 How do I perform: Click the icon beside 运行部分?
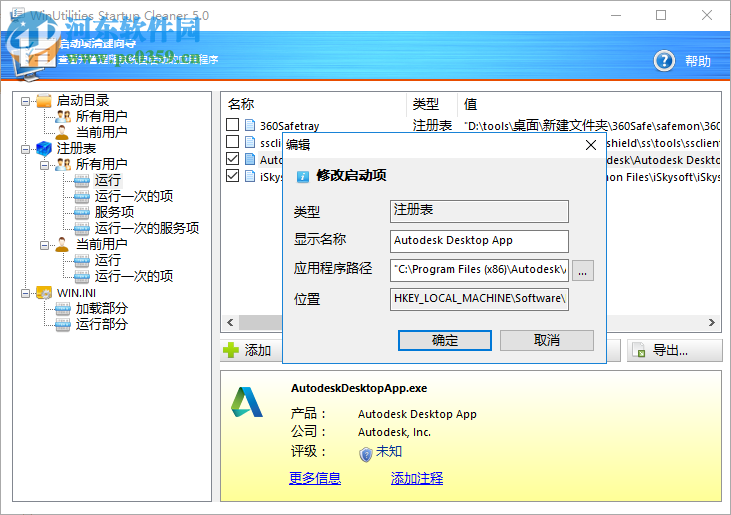(62, 324)
